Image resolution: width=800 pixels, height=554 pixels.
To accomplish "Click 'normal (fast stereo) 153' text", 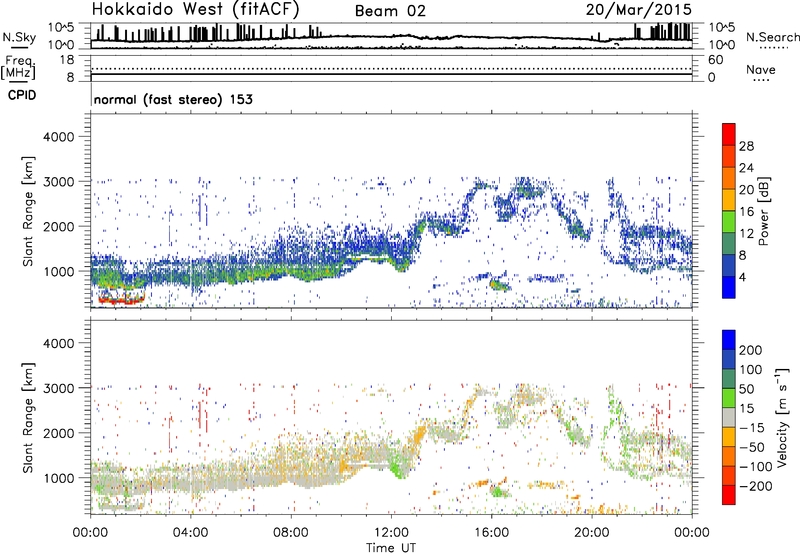I will pos(173,99).
